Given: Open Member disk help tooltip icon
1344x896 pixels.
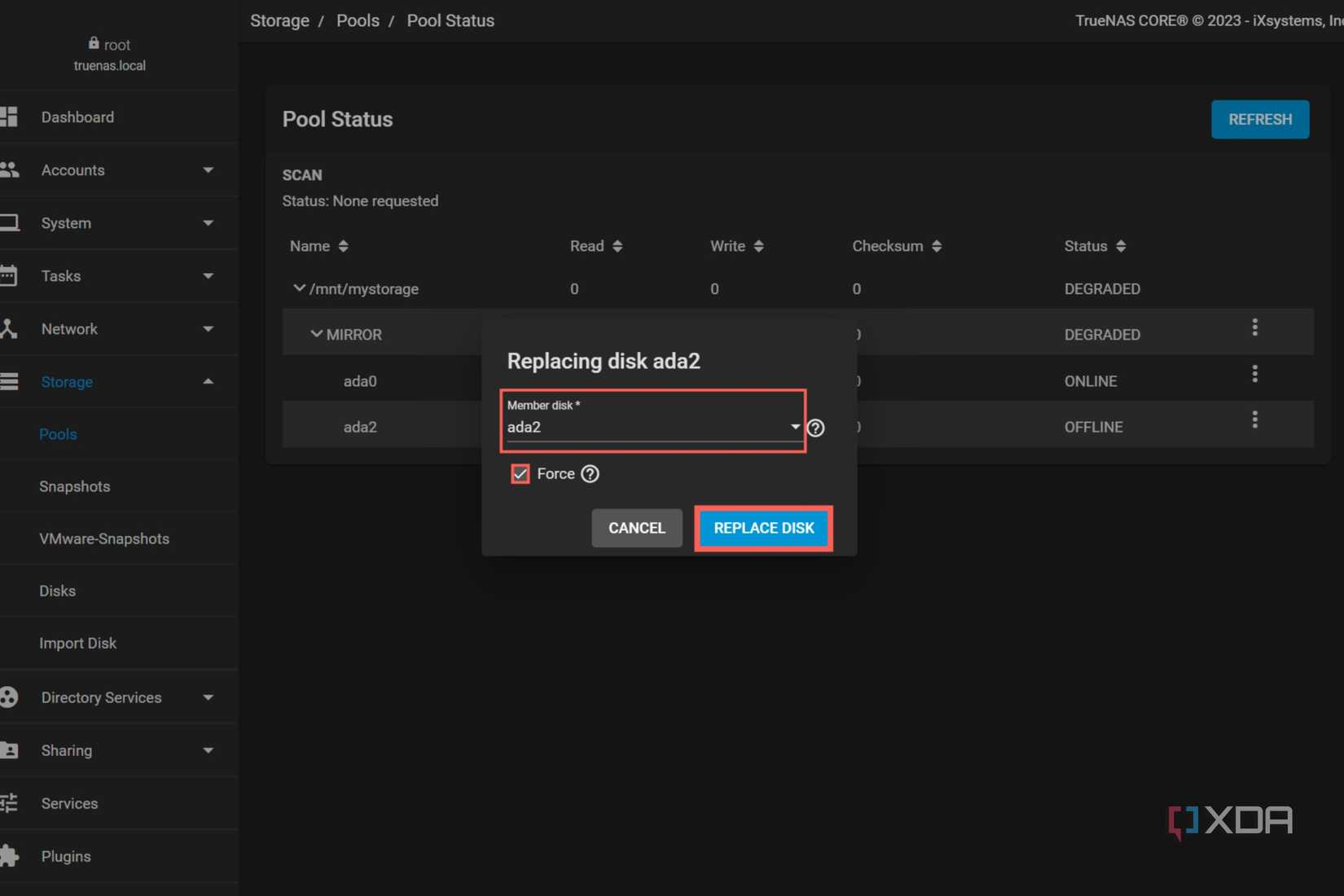Looking at the screenshot, I should coord(815,428).
